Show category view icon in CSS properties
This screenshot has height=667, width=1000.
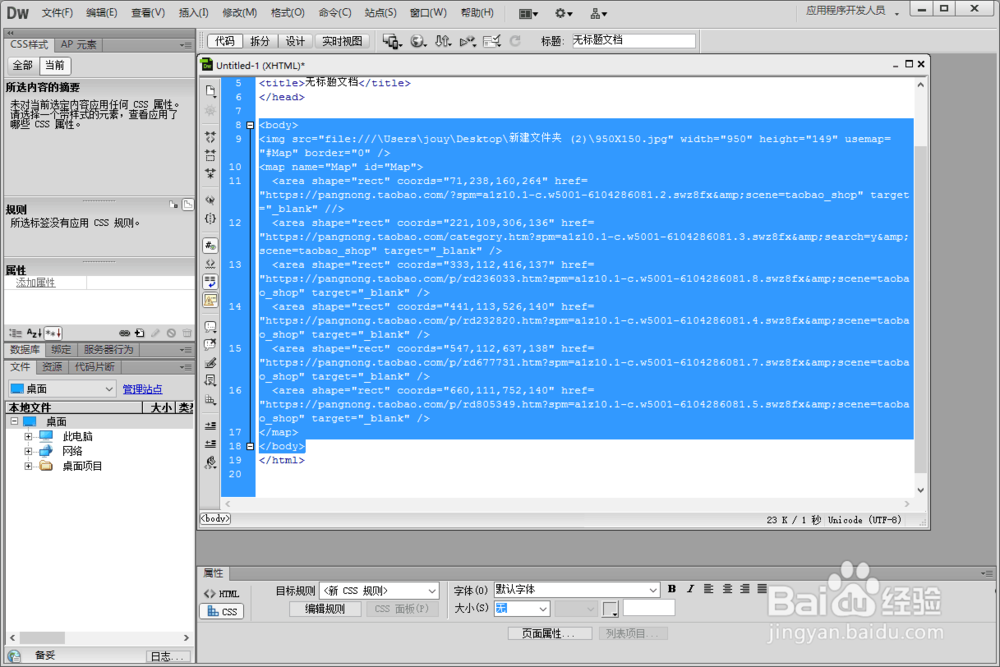tap(15, 333)
